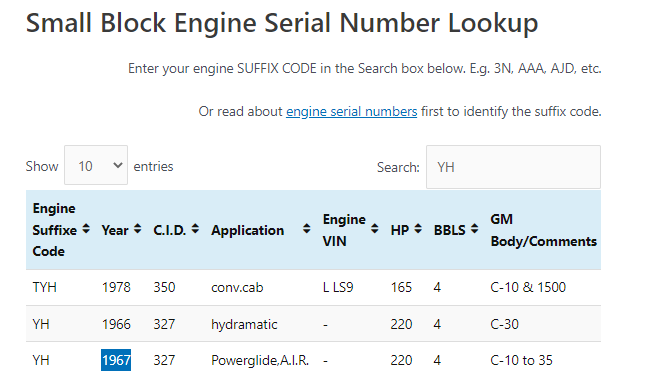The height and width of the screenshot is (380, 647).
Task: Focus the Search input box
Action: pos(513,167)
